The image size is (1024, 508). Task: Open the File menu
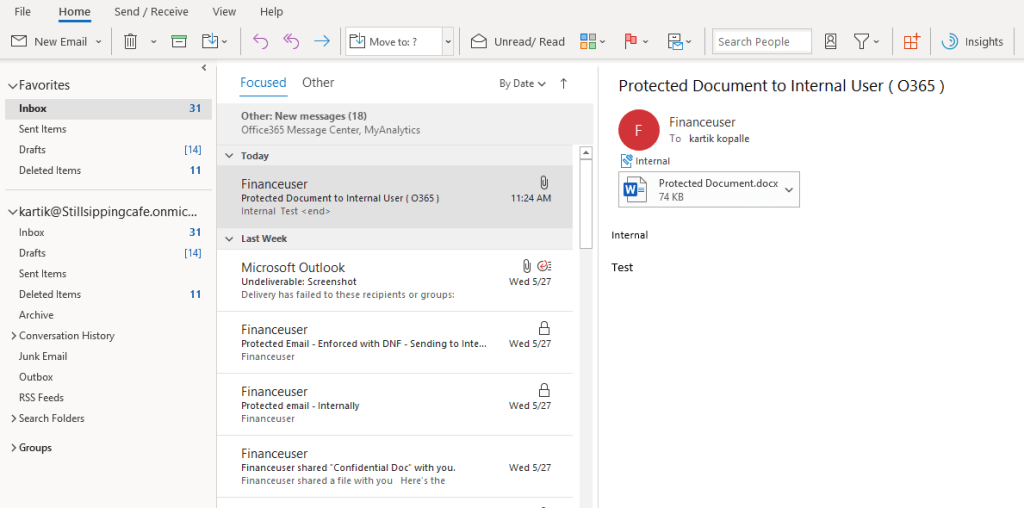(22, 12)
